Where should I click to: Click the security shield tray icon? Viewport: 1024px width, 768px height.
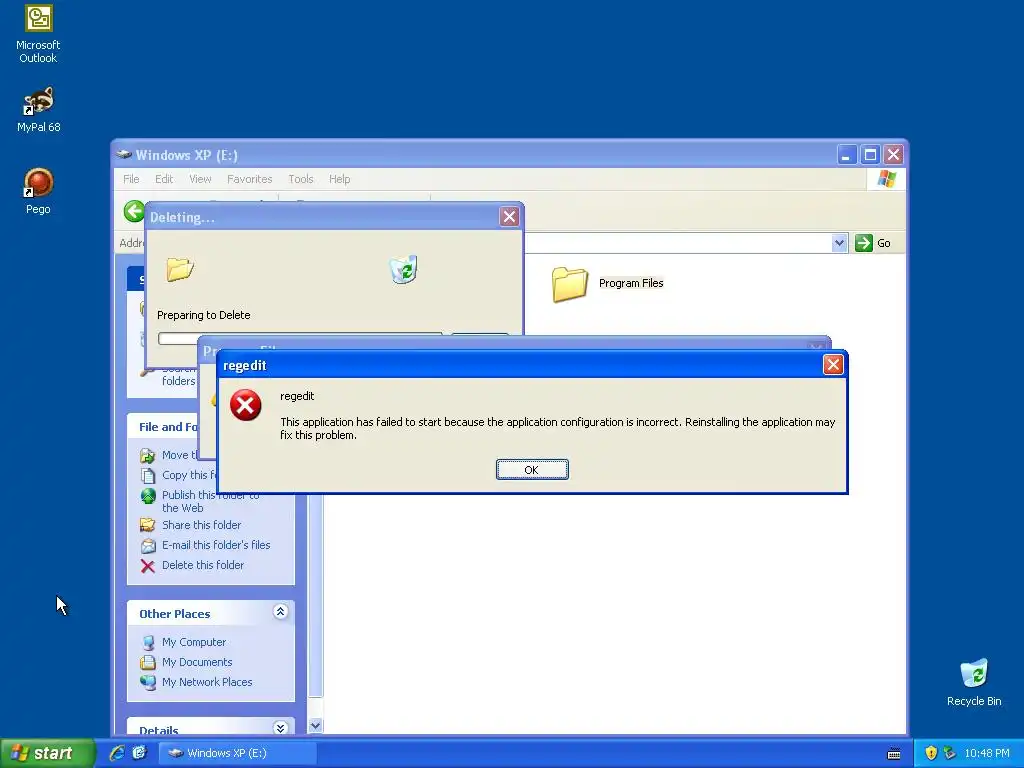tap(931, 753)
